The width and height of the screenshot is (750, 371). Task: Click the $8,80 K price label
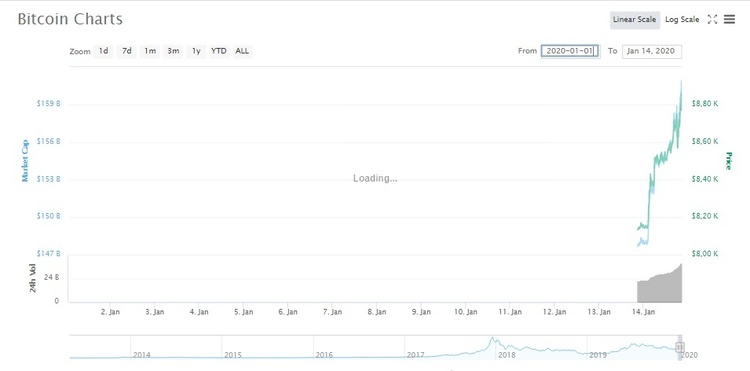705,103
